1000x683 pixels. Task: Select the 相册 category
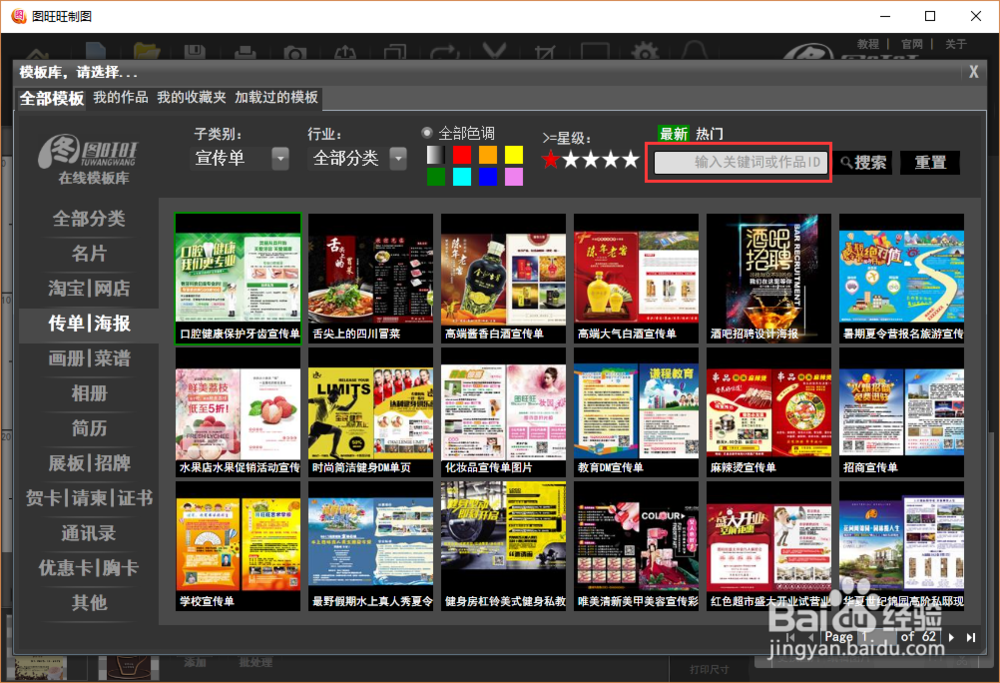[89, 393]
